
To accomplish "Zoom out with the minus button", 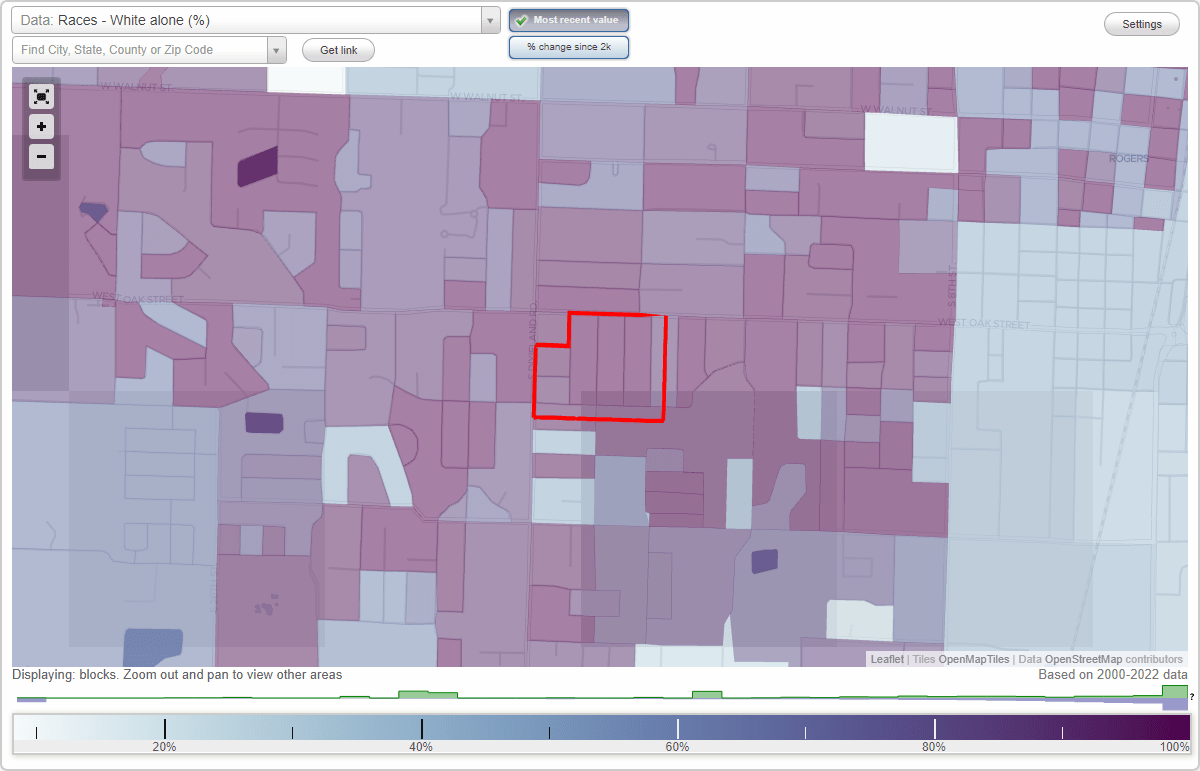I will pos(41,156).
